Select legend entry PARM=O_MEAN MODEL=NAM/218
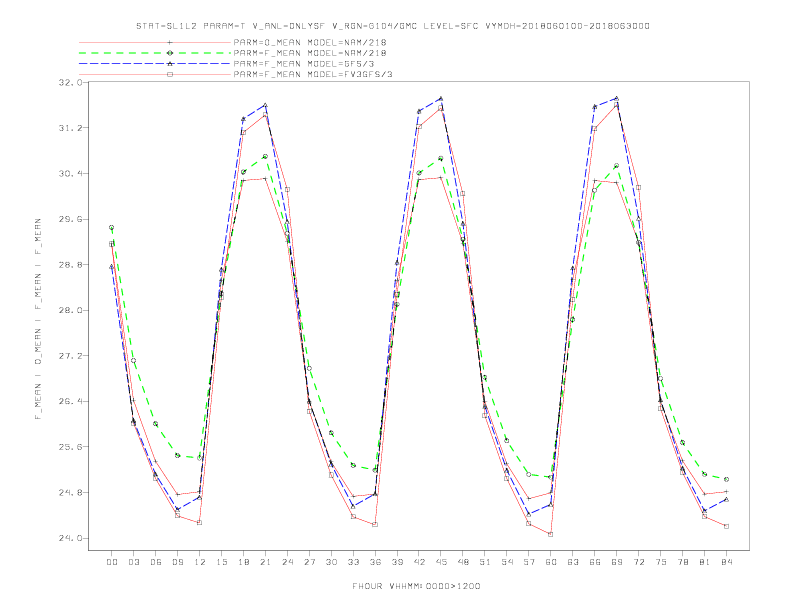 (310, 42)
